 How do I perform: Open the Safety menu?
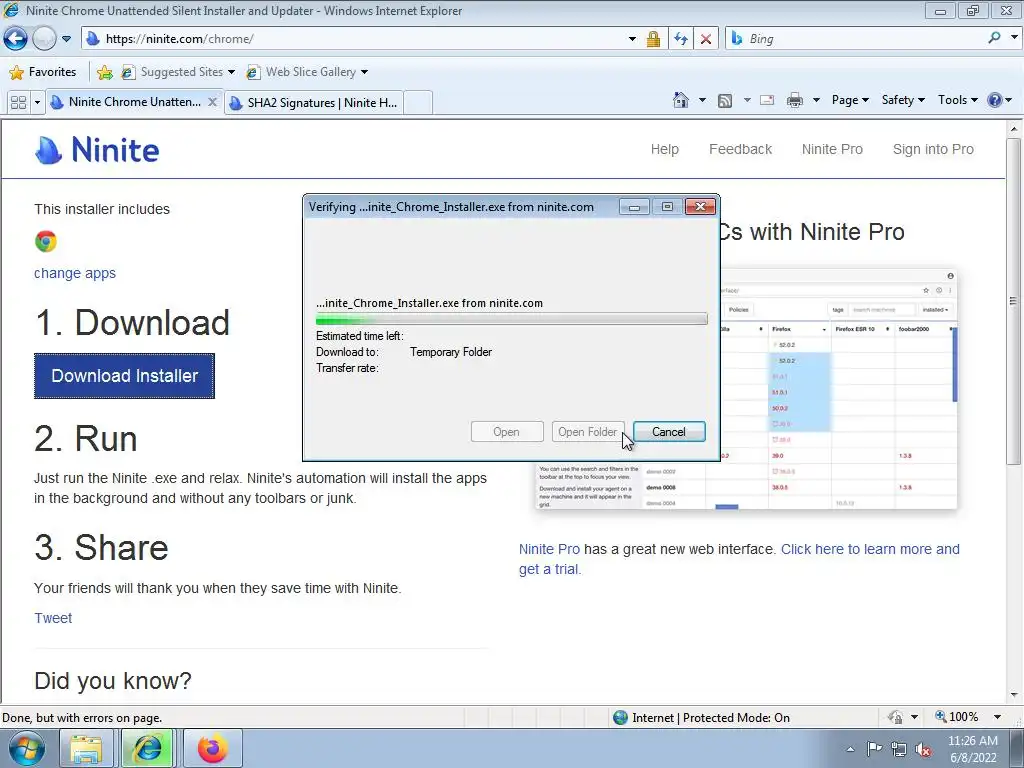(x=903, y=100)
